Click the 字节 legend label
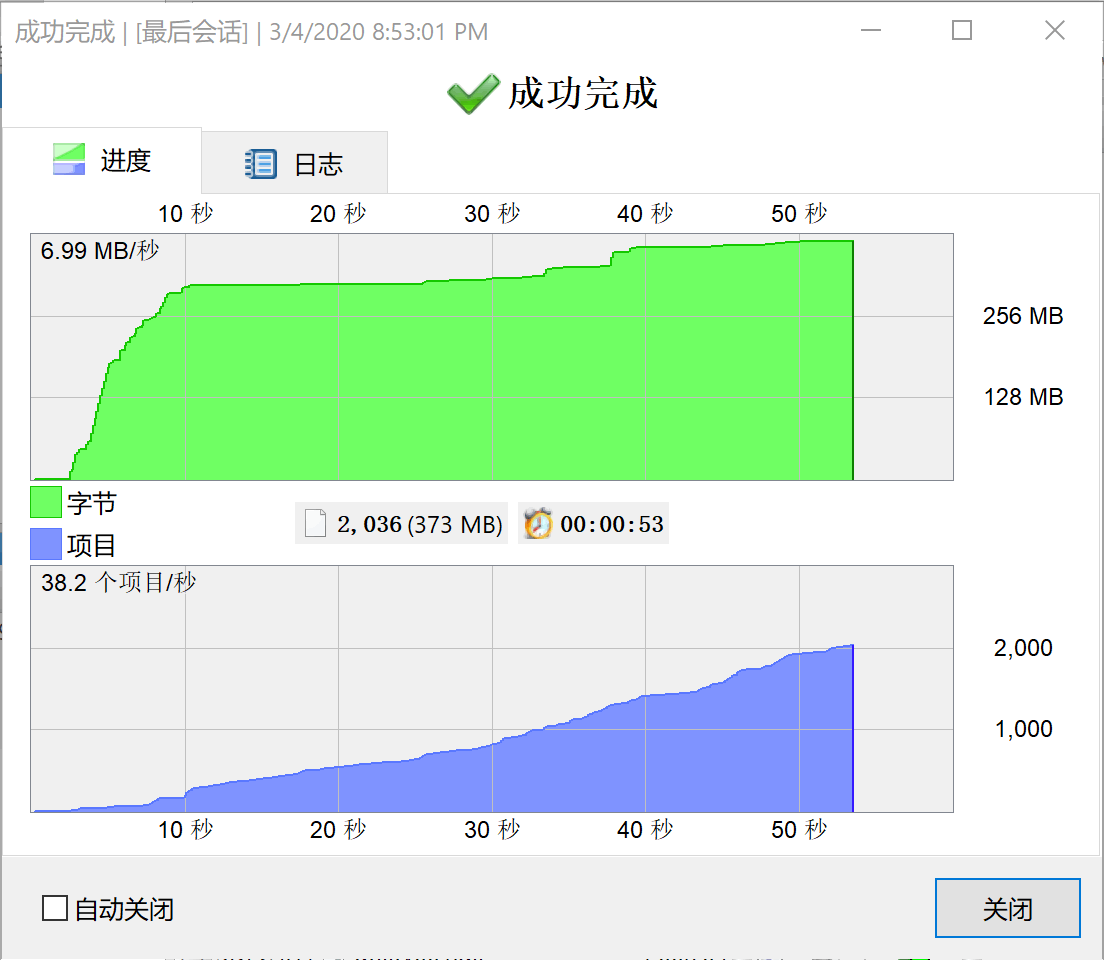This screenshot has width=1104, height=960. point(92,503)
